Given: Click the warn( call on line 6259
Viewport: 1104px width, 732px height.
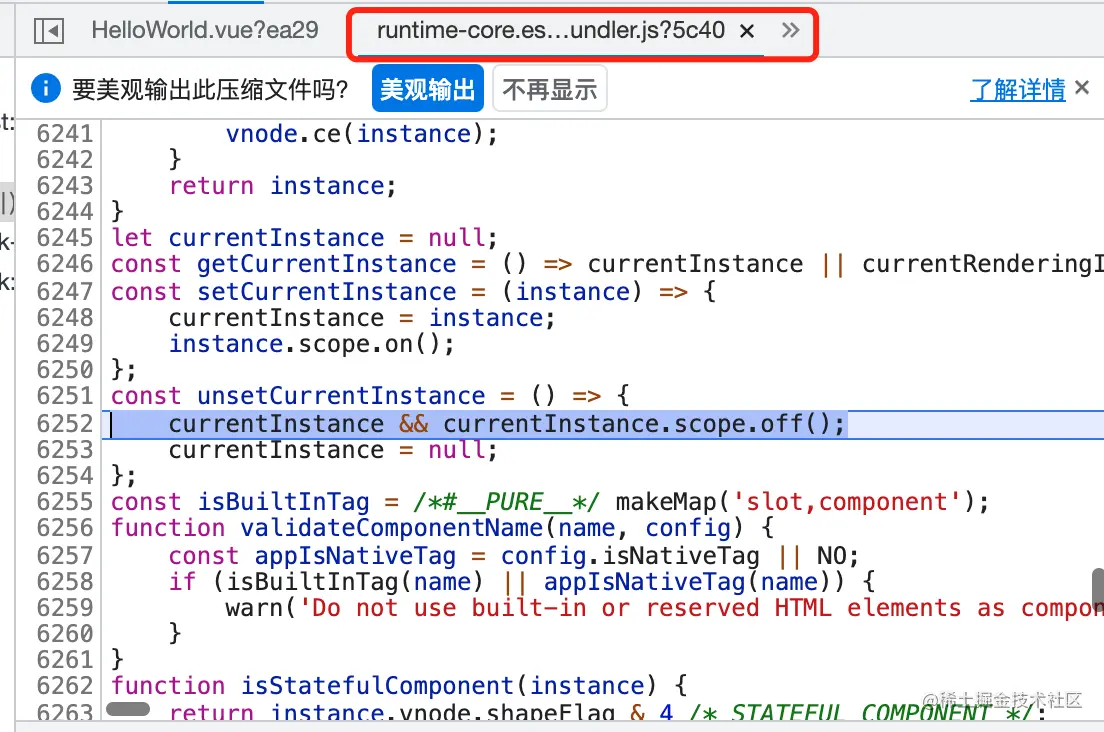Looking at the screenshot, I should coord(261,608).
